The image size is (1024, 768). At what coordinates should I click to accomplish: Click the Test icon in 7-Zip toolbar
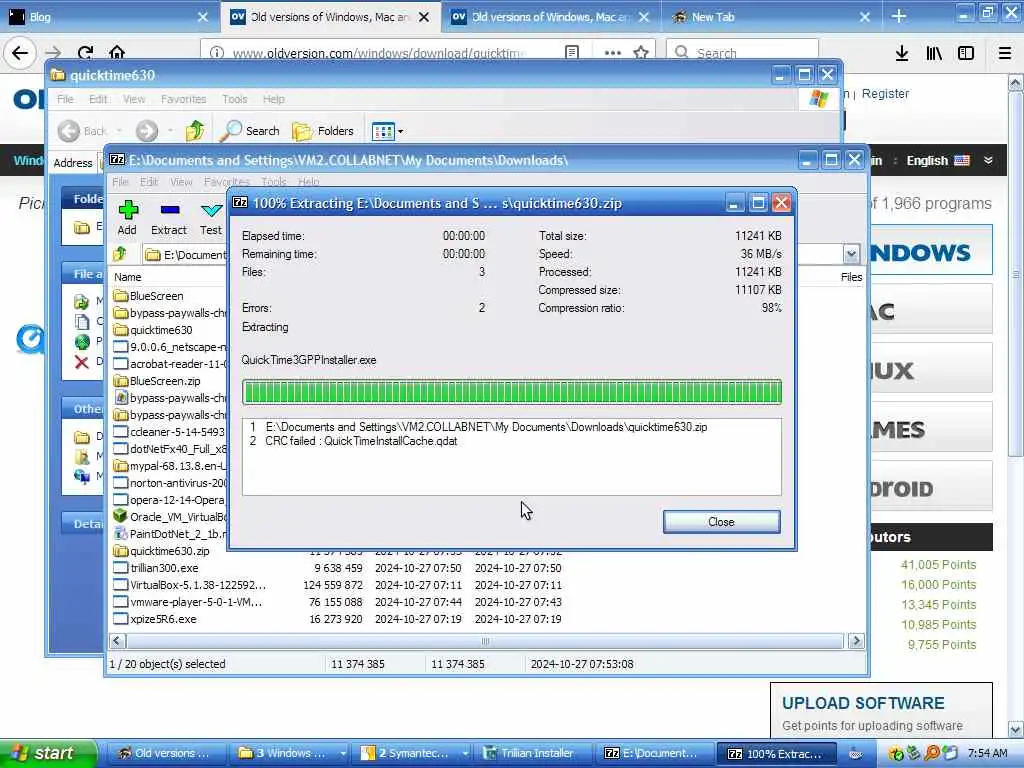coord(211,210)
